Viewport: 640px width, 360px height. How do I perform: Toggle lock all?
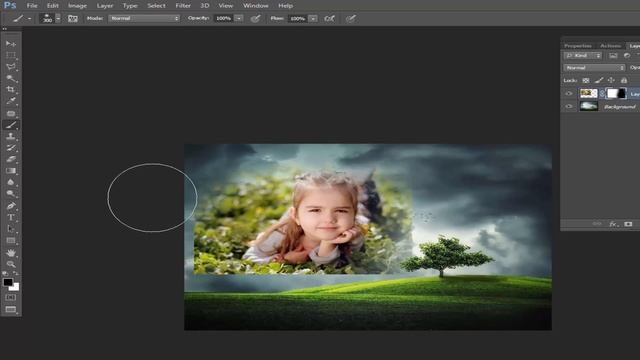coord(624,80)
